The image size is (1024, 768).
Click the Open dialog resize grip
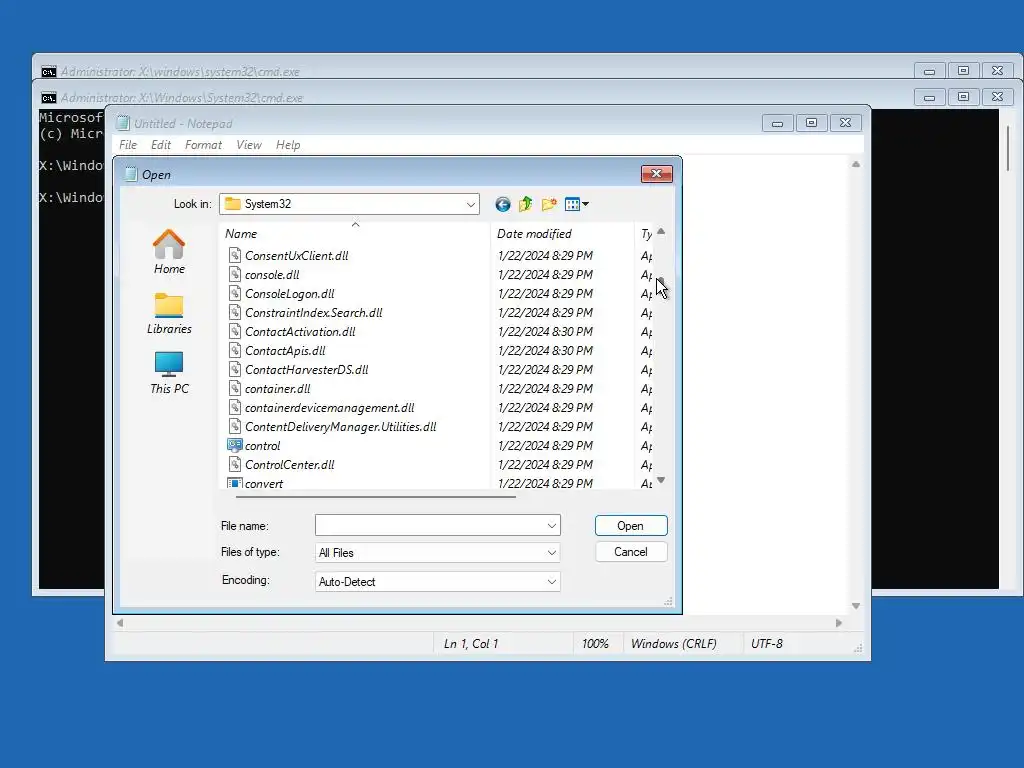point(668,601)
